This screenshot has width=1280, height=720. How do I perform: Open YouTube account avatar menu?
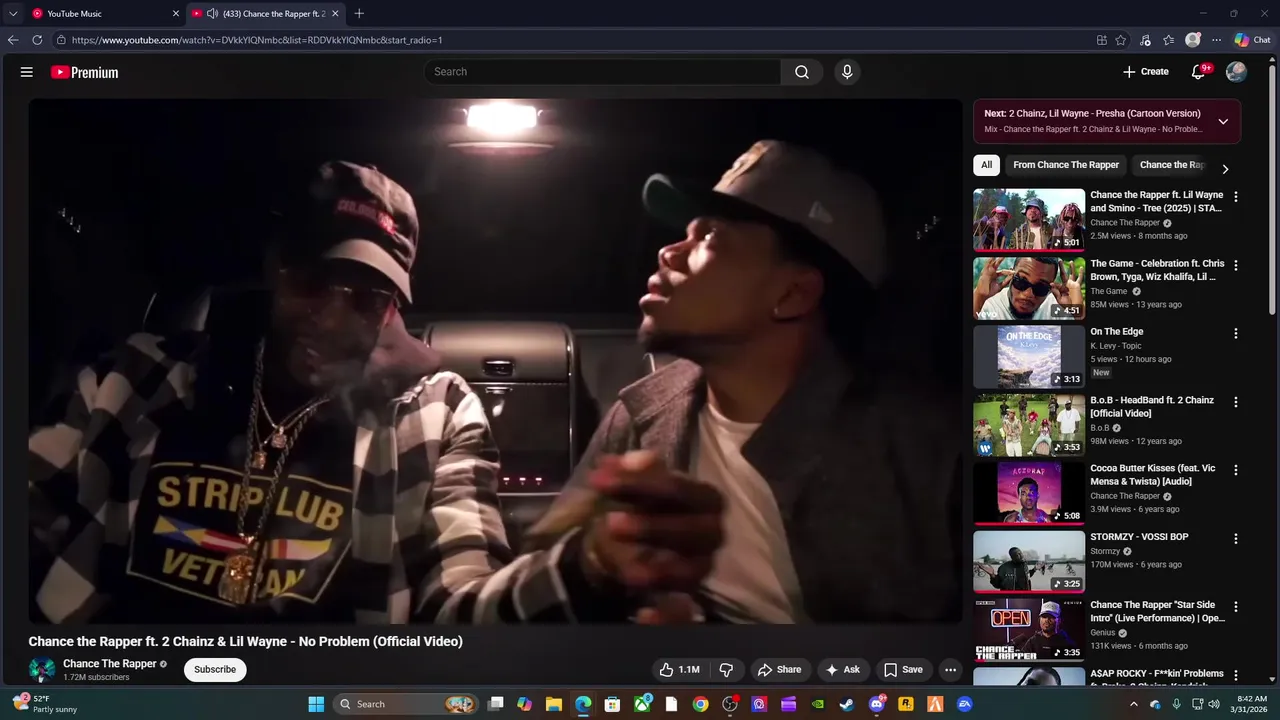coord(1236,72)
